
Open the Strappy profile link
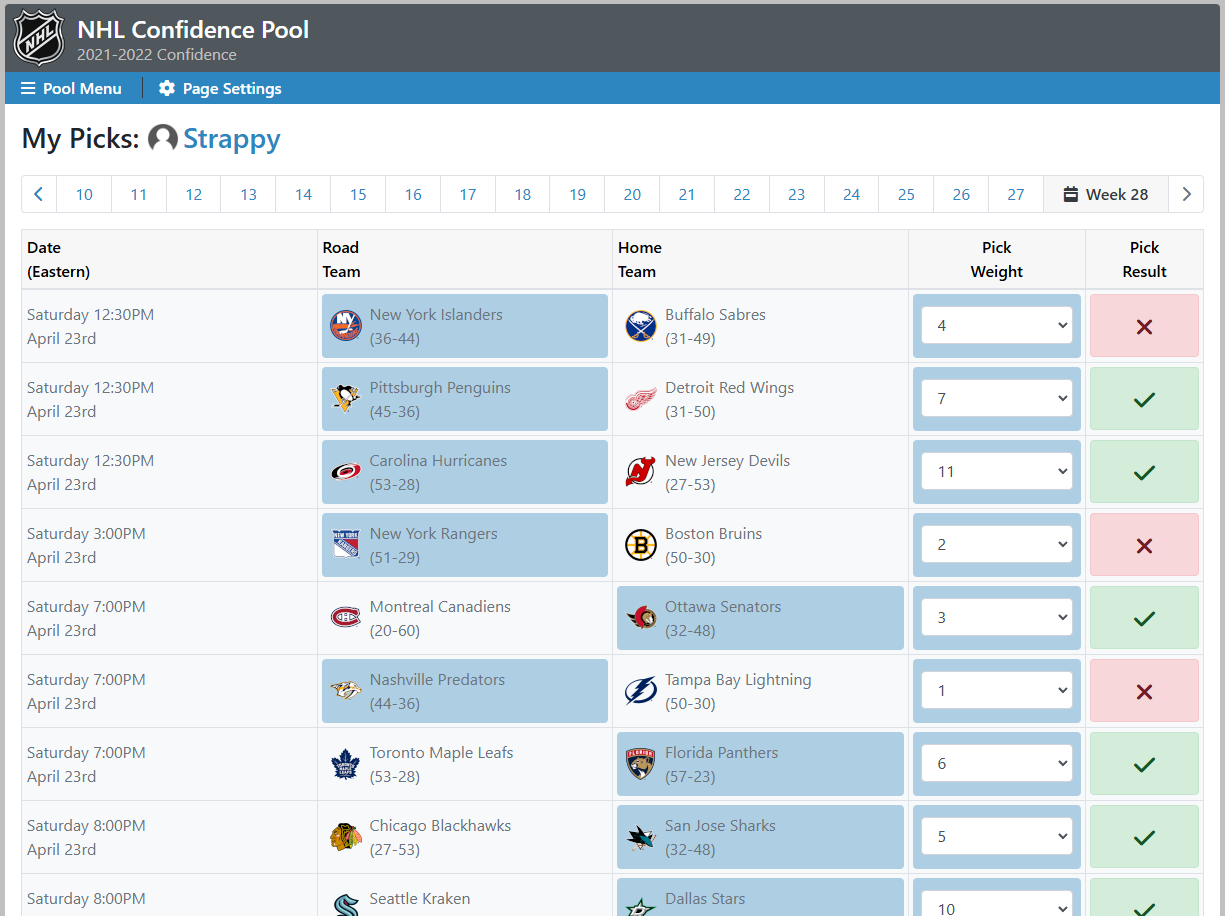tap(232, 139)
